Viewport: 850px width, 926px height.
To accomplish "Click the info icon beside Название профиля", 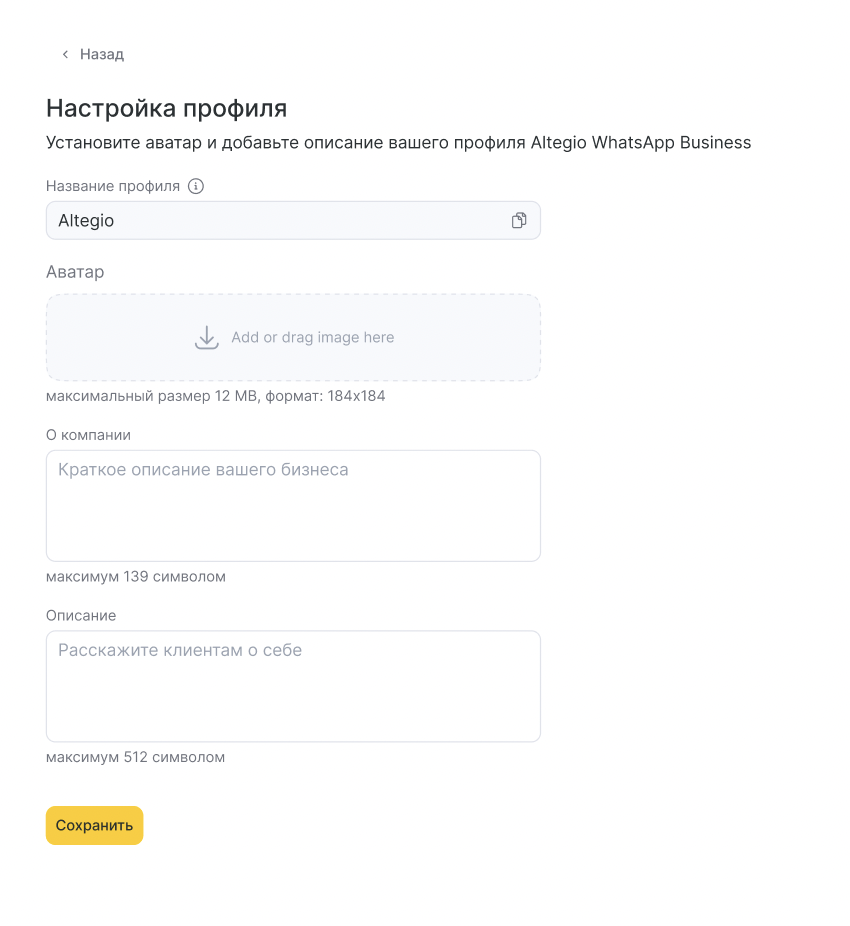I will 196,186.
